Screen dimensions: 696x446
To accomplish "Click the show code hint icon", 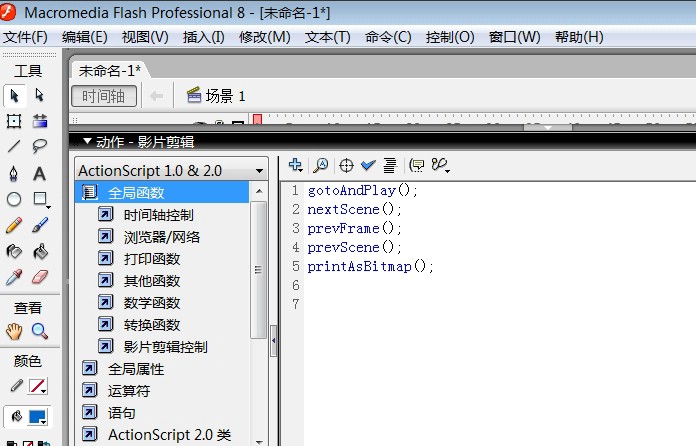I will point(416,166).
